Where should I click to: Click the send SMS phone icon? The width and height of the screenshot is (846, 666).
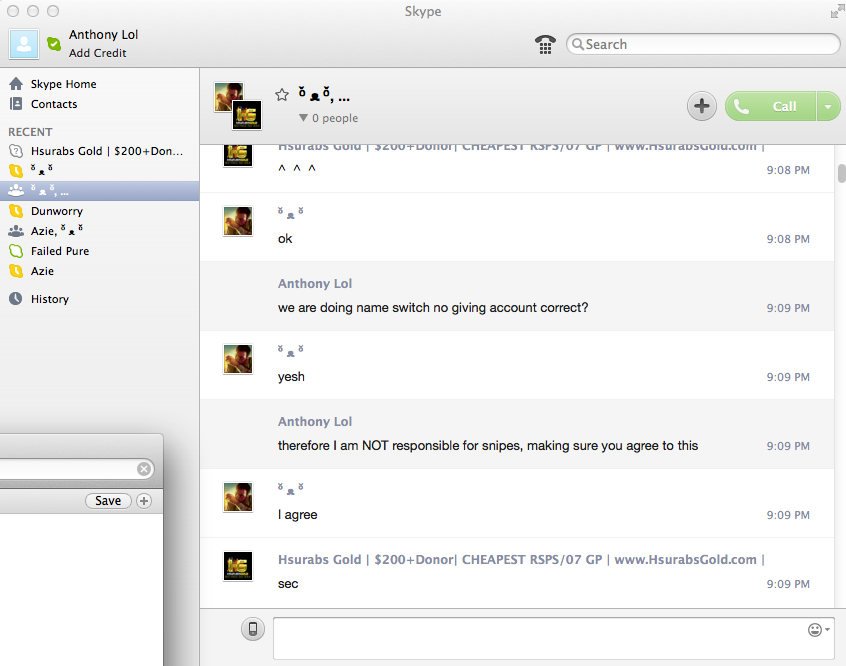coord(253,629)
